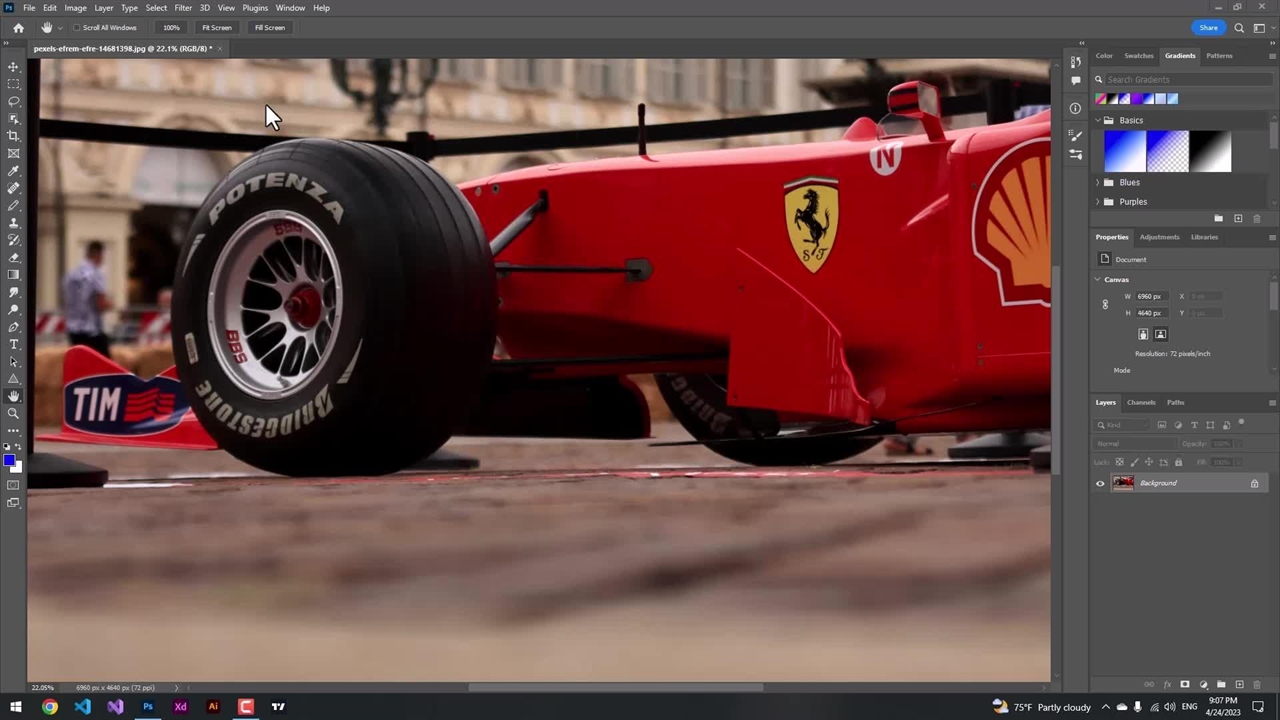Create a new layer group folder icon
1280x720 pixels.
(1221, 685)
